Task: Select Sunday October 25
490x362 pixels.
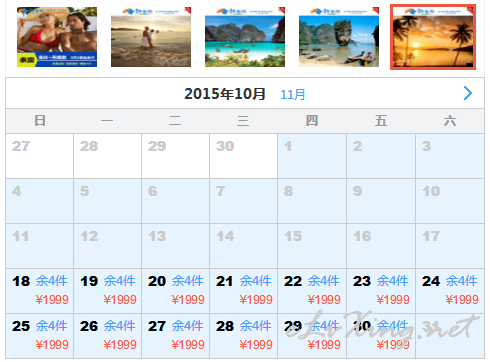Action: (40, 336)
